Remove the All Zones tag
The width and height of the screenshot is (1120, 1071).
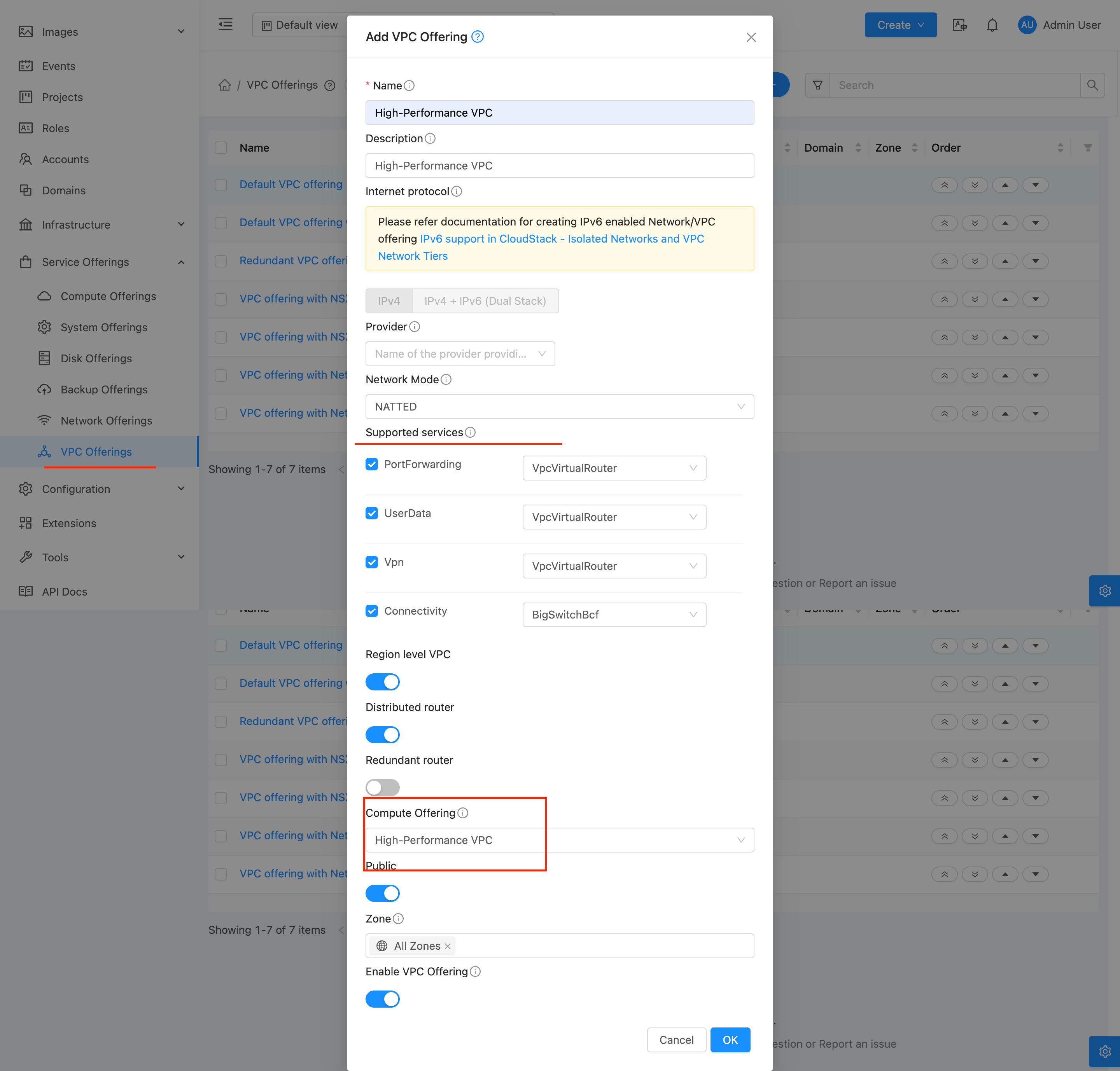(x=448, y=947)
